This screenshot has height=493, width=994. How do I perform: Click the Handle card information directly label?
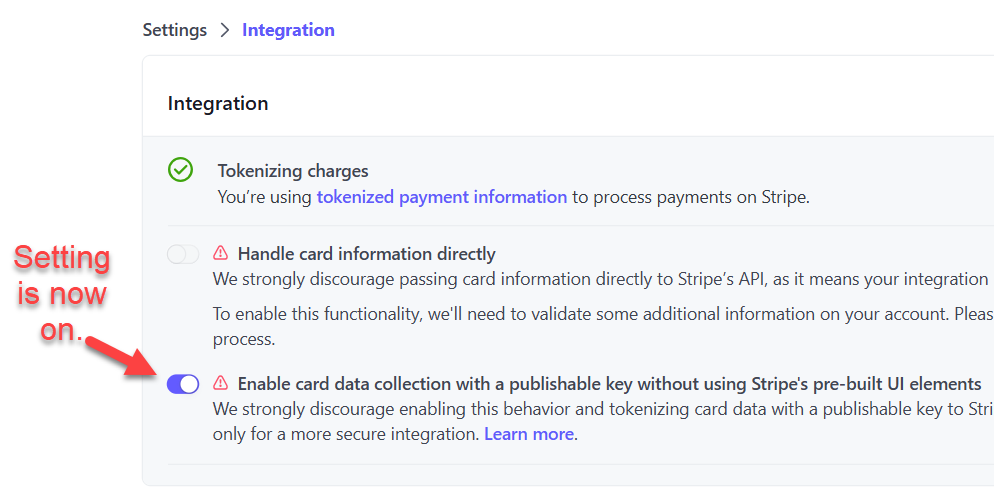click(366, 254)
